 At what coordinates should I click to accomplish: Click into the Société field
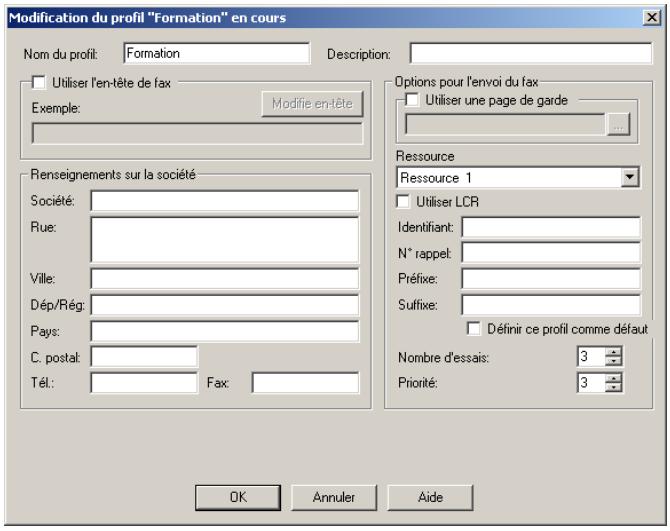(x=224, y=202)
